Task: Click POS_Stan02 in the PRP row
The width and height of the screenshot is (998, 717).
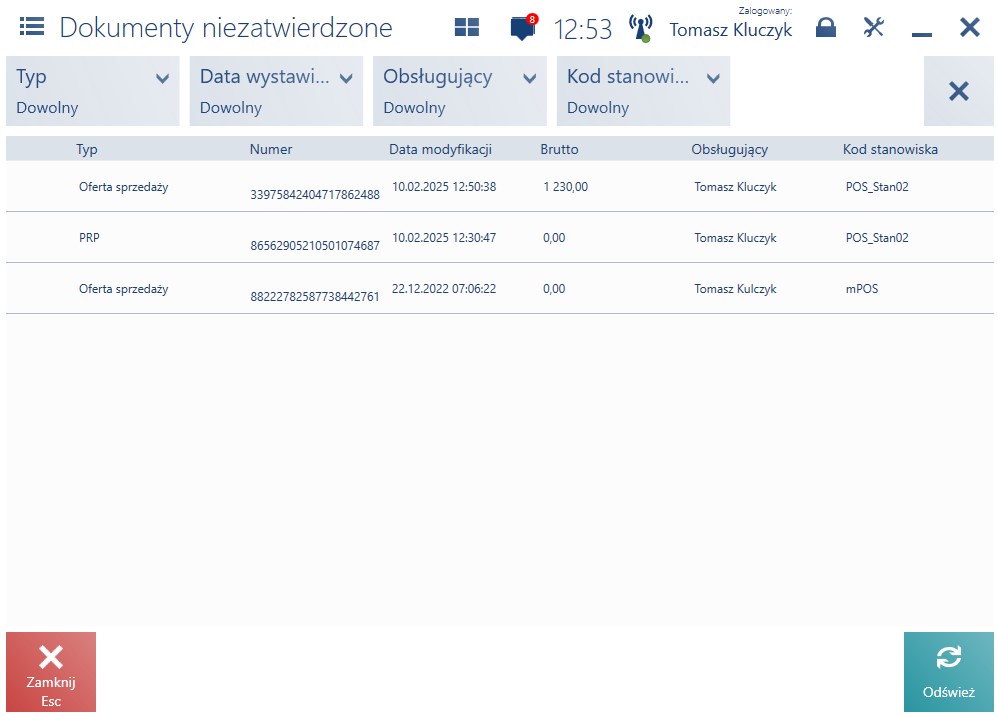Action: 877,238
